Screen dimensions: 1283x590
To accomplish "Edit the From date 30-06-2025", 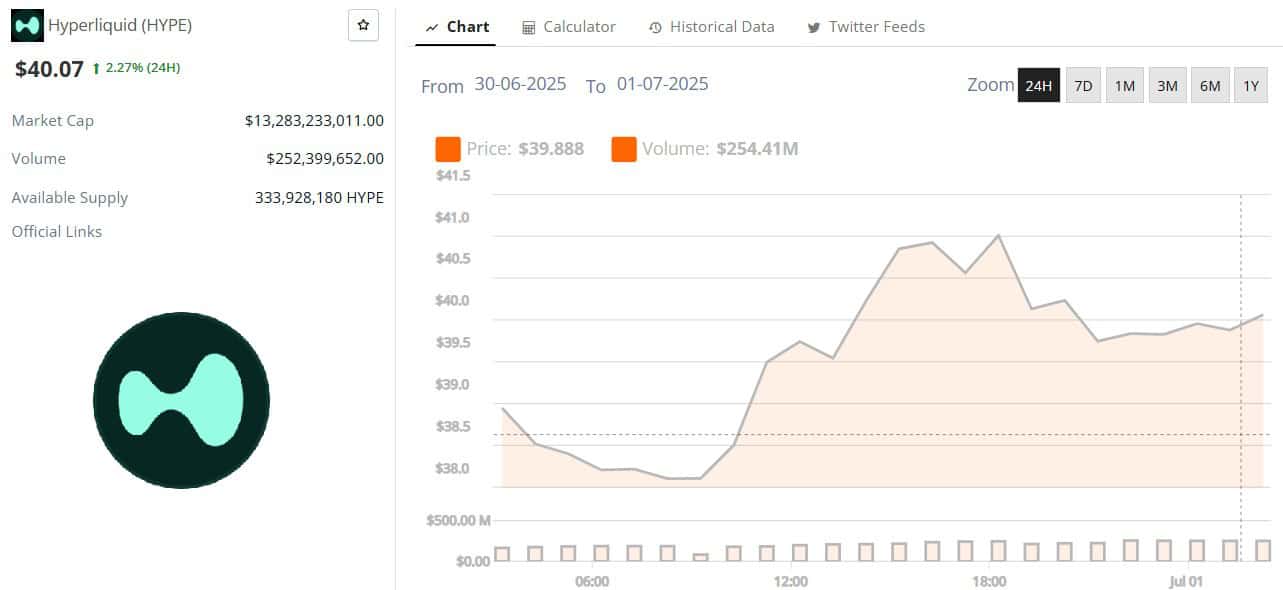I will pos(520,84).
